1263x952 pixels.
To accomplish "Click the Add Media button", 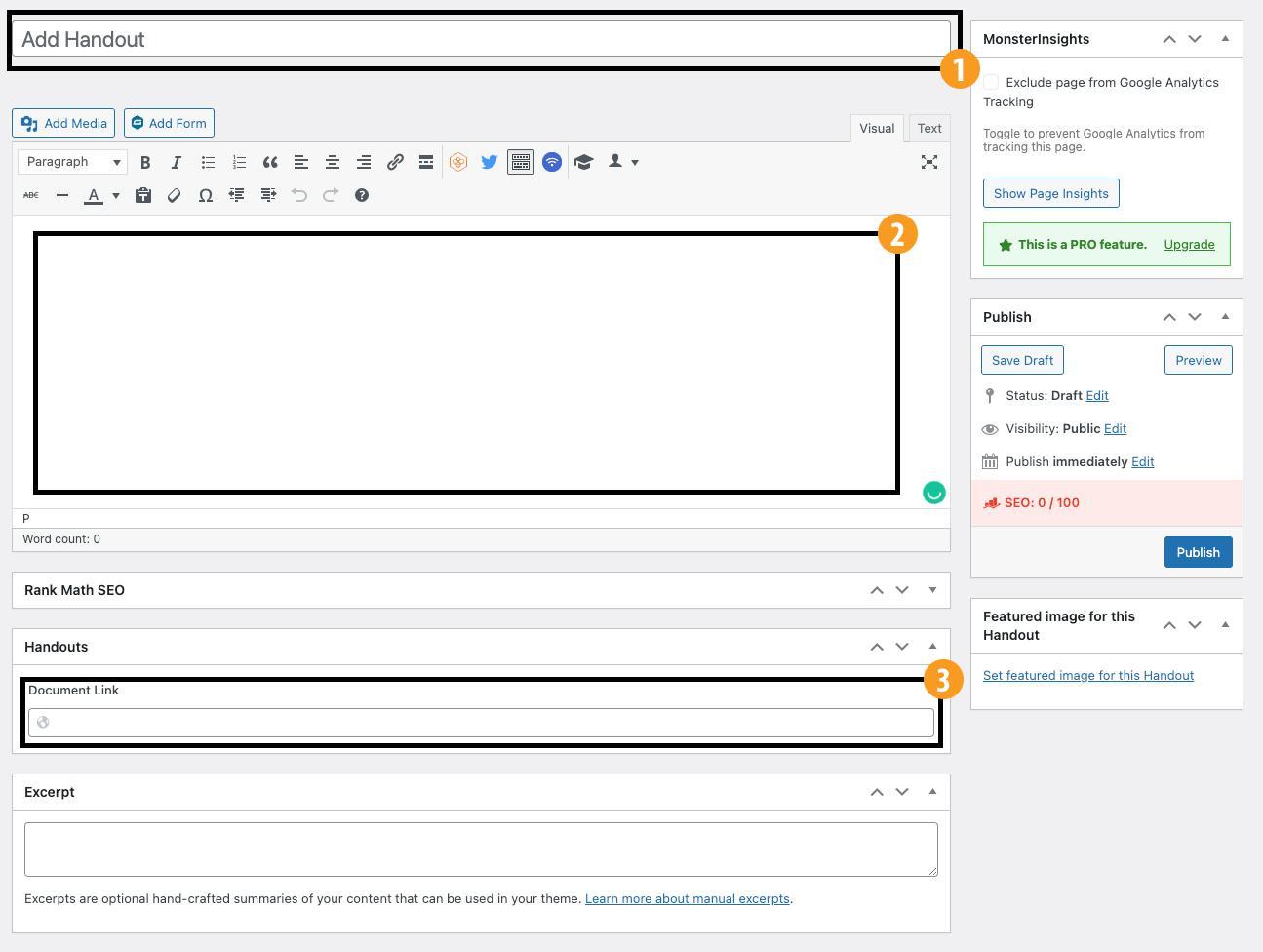I will (x=63, y=123).
